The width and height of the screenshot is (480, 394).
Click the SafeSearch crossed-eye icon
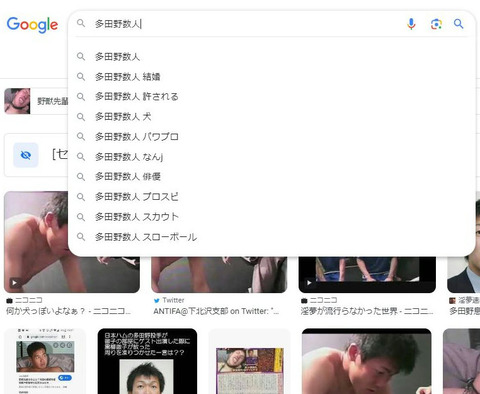coord(26,155)
